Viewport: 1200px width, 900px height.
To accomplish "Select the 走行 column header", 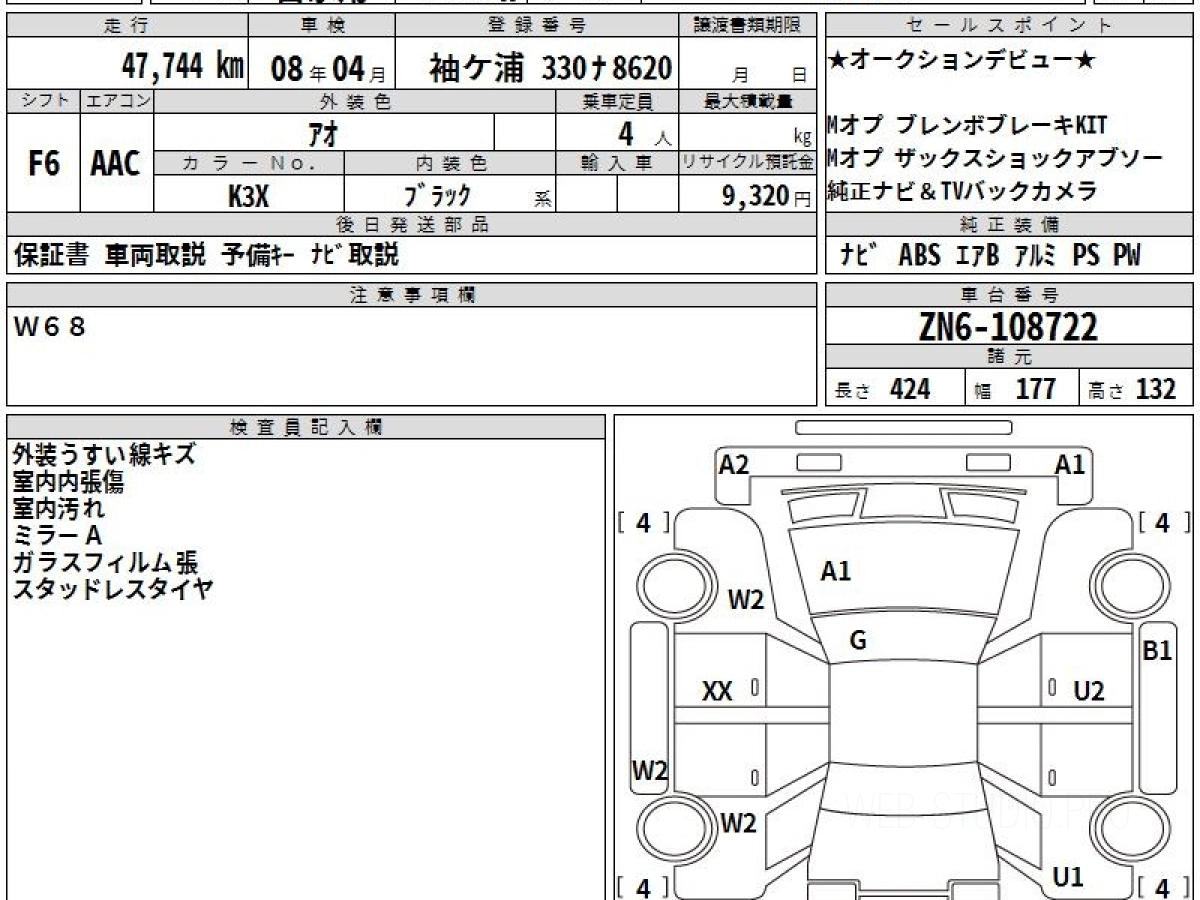I will coord(127,26).
